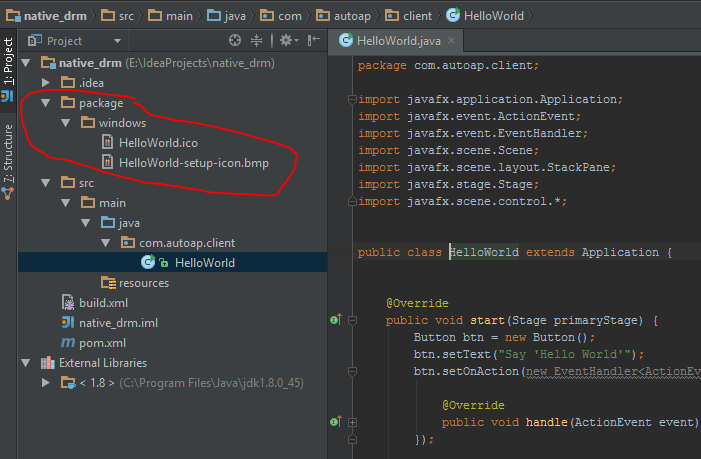Screen dimensions: 701x459
Task: Select the native_drm.iml module file icon
Action: [x=68, y=322]
